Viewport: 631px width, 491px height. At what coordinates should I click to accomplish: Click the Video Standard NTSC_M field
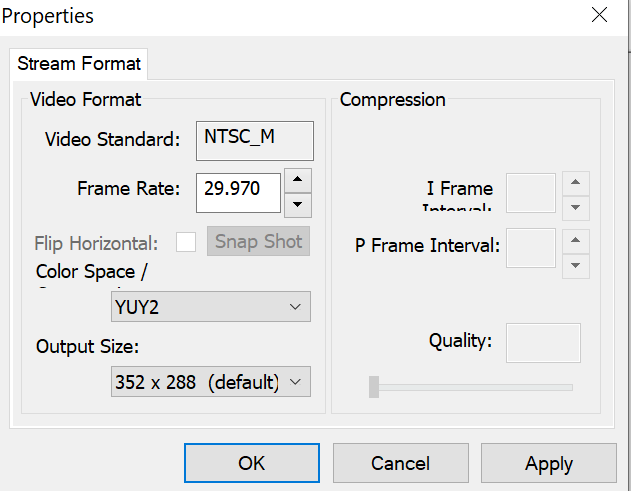point(255,140)
